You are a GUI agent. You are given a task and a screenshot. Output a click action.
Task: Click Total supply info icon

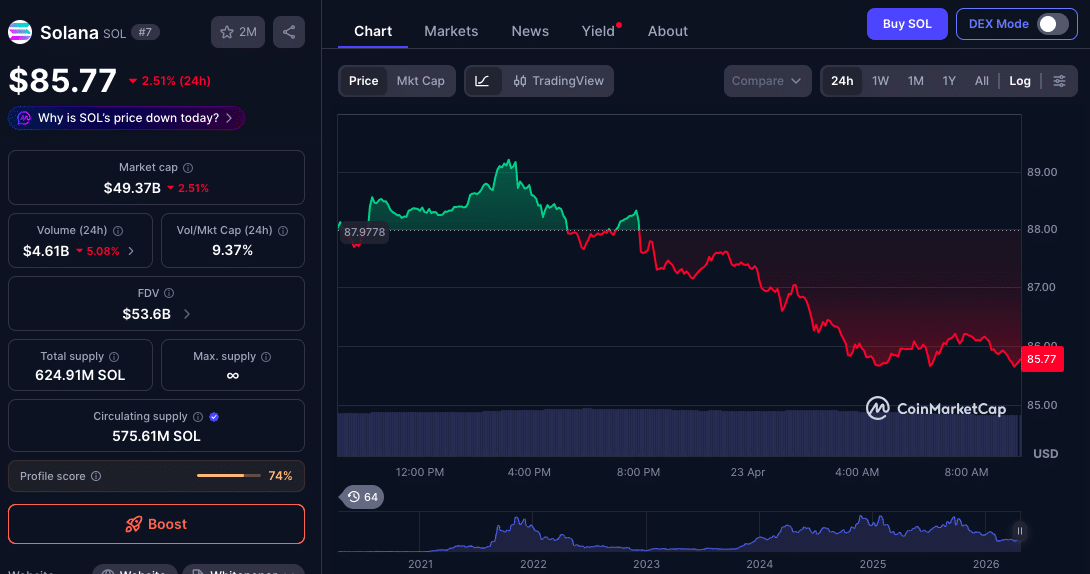114,356
